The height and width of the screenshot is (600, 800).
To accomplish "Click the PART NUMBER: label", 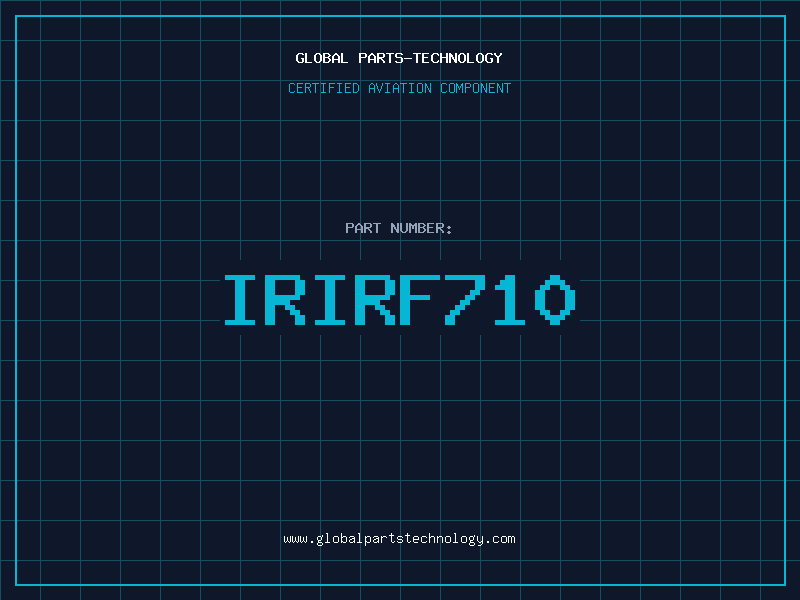I will [x=399, y=228].
